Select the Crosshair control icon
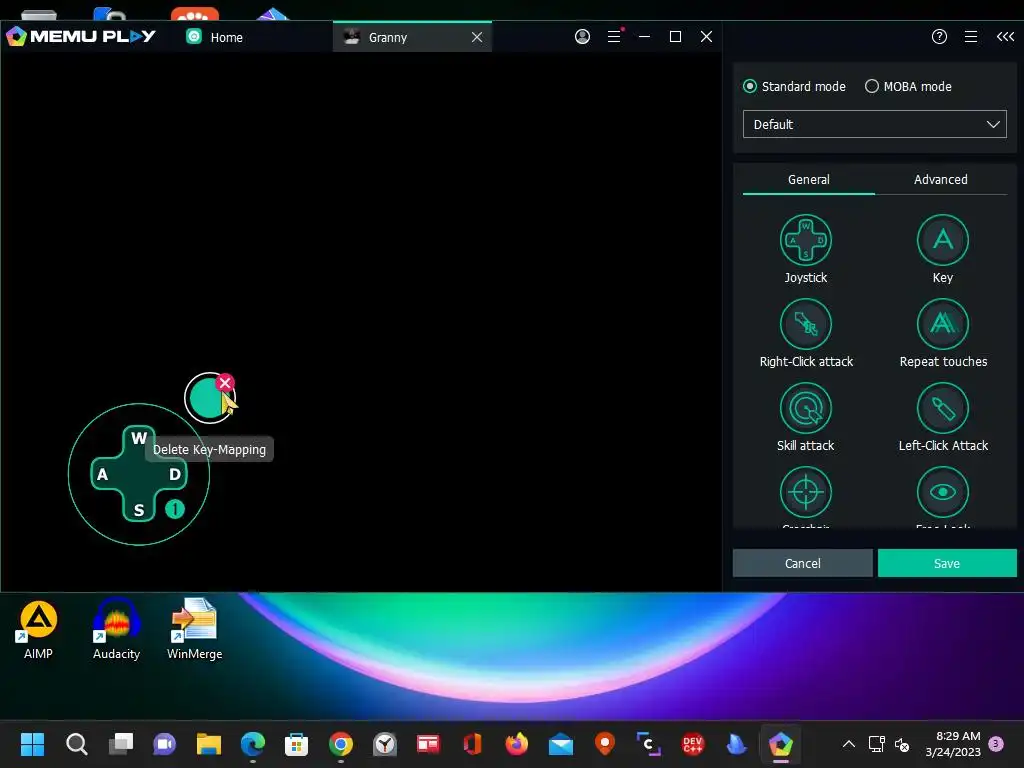 coord(805,492)
